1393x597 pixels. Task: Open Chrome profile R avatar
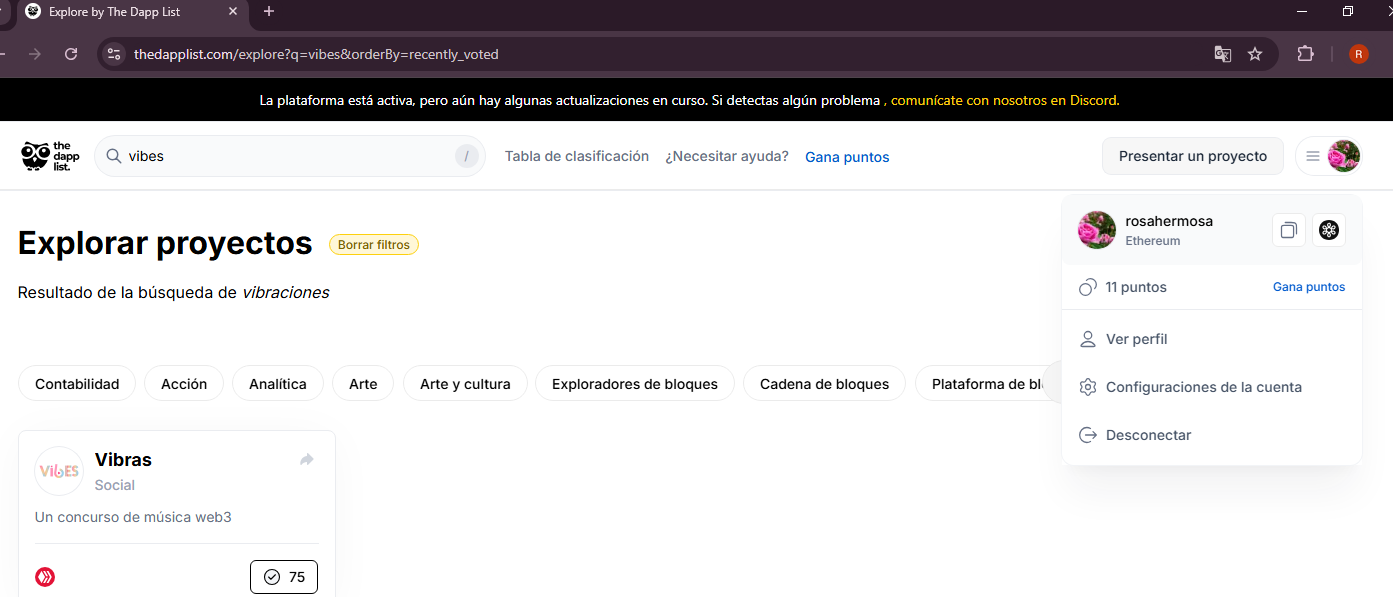(1358, 54)
